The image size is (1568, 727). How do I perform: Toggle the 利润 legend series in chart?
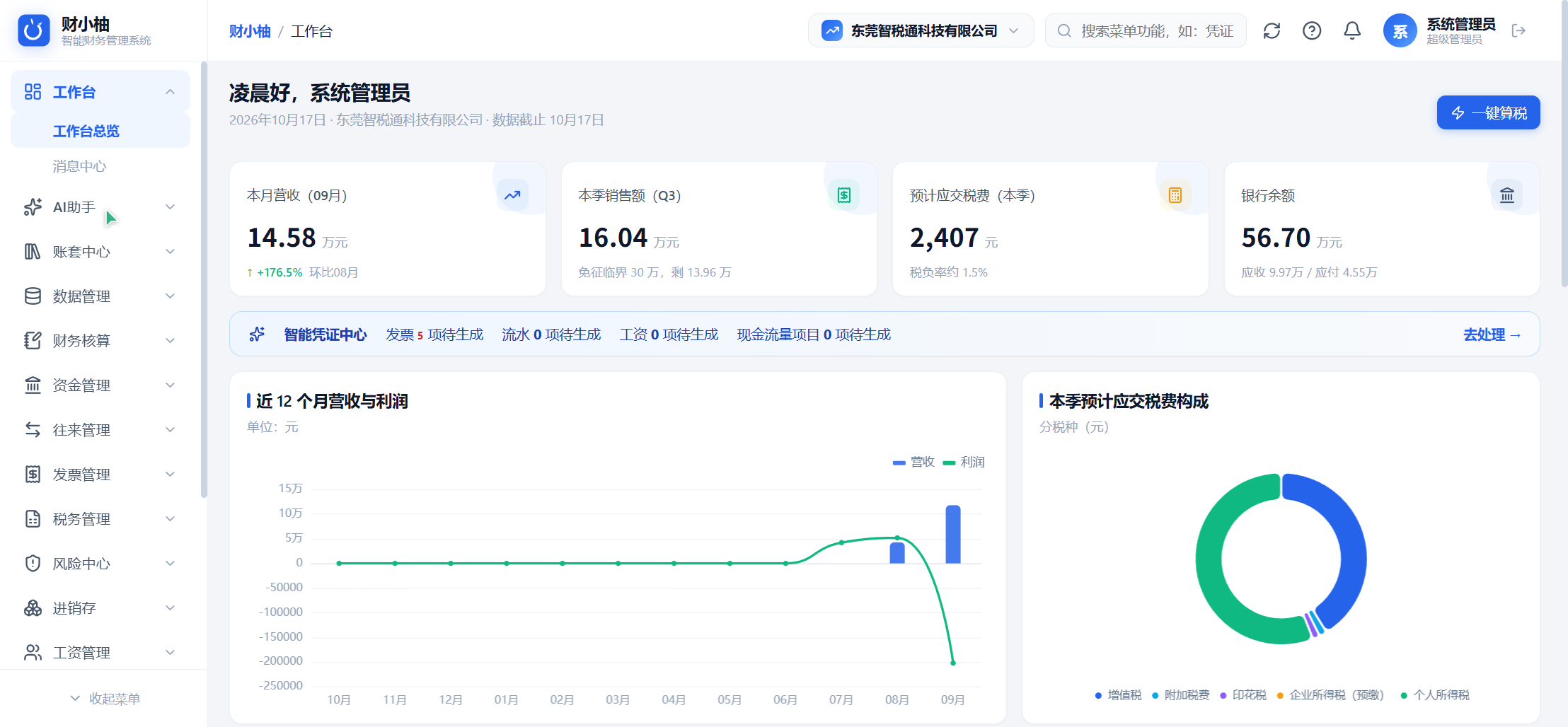coord(964,462)
